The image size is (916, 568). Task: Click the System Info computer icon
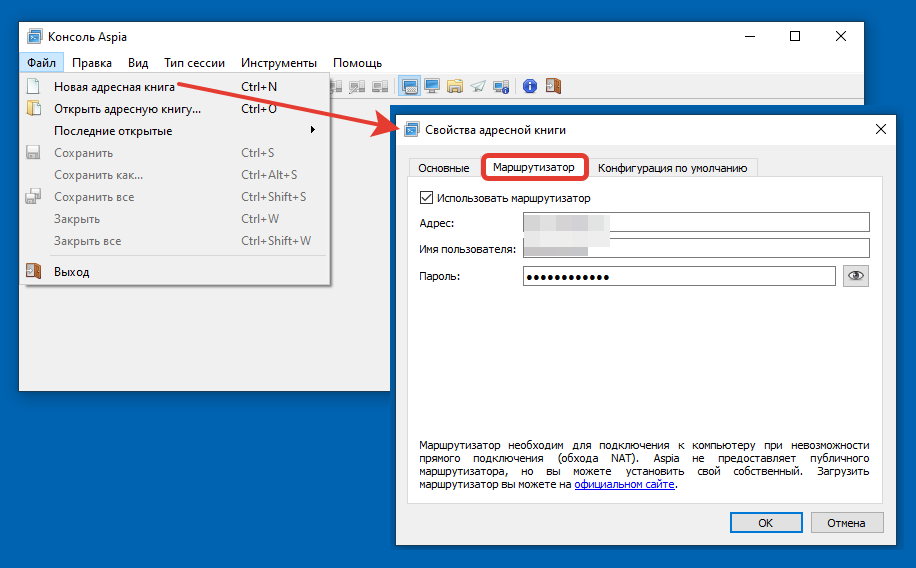pyautogui.click(x=501, y=87)
